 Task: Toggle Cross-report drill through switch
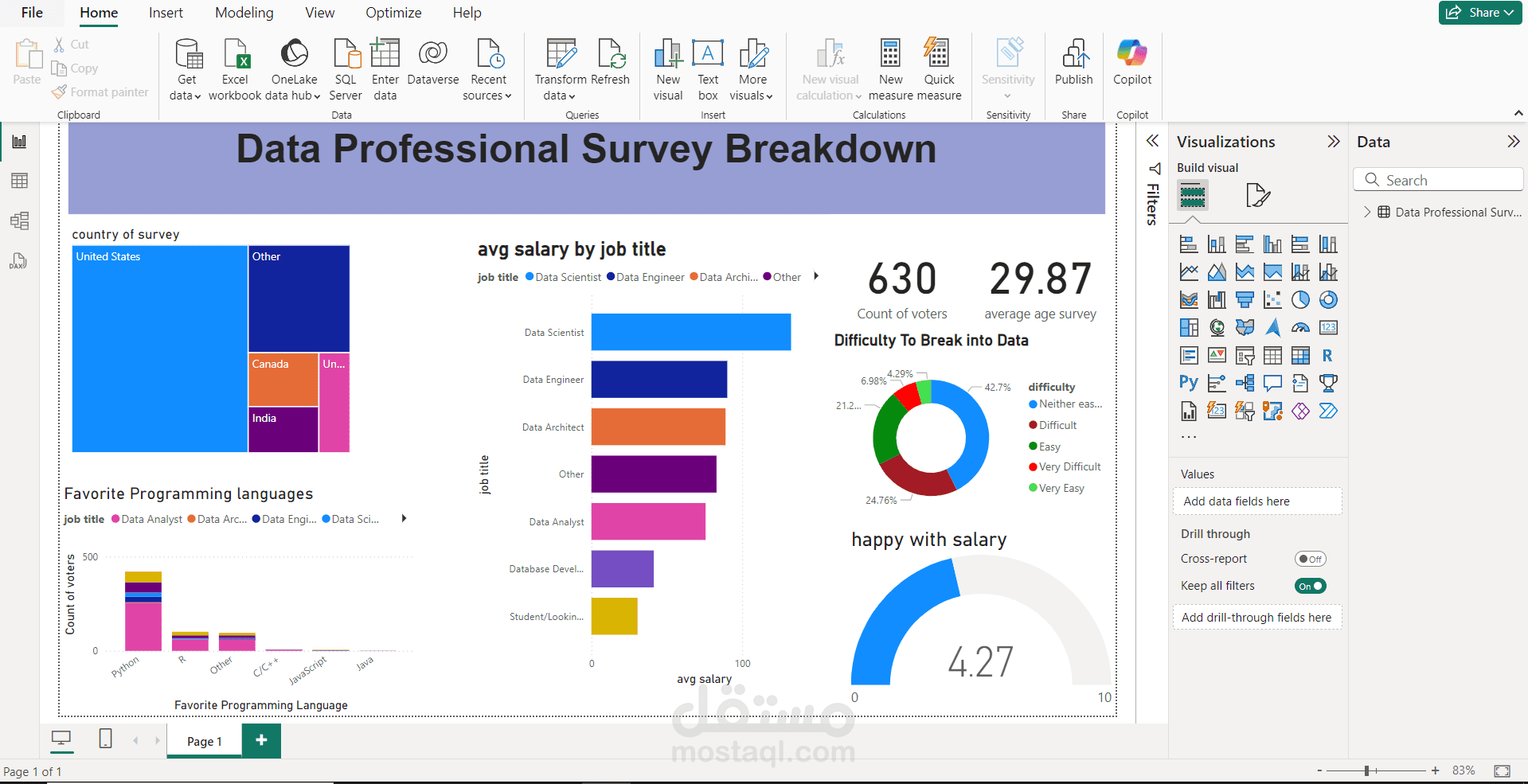click(1310, 559)
